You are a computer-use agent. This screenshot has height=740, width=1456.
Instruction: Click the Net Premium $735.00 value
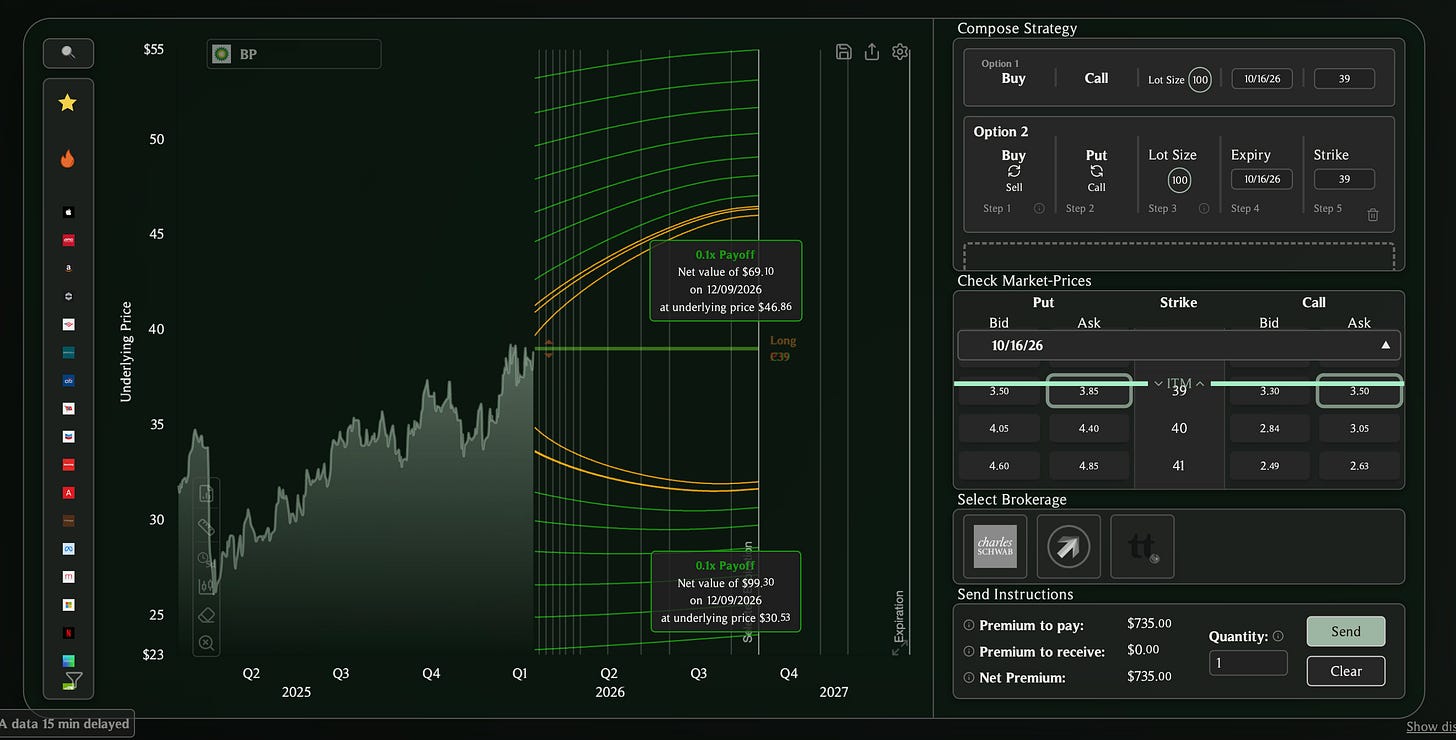coord(1149,677)
